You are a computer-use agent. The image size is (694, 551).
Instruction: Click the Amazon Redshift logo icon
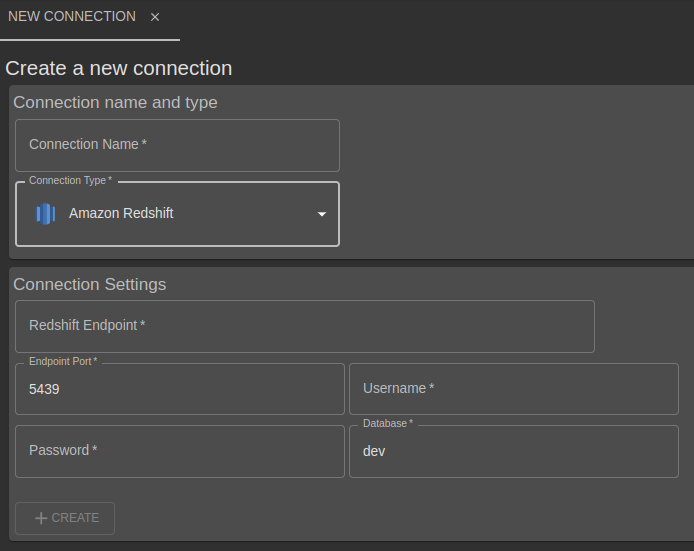pos(45,214)
